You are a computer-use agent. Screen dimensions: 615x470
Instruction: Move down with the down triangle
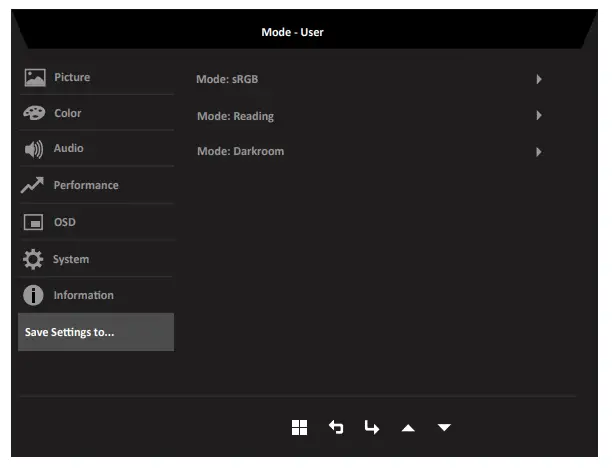pos(444,427)
